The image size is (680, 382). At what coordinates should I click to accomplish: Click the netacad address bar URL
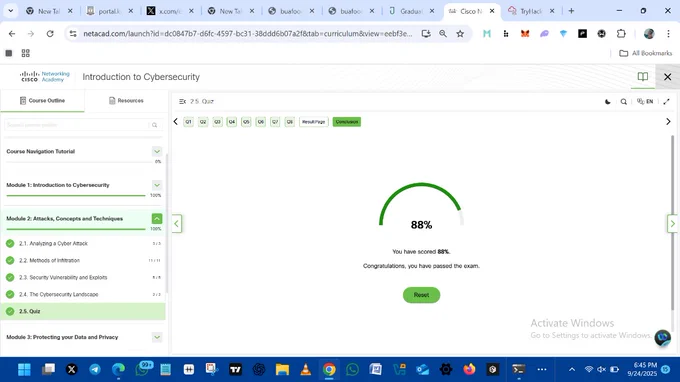pyautogui.click(x=248, y=34)
